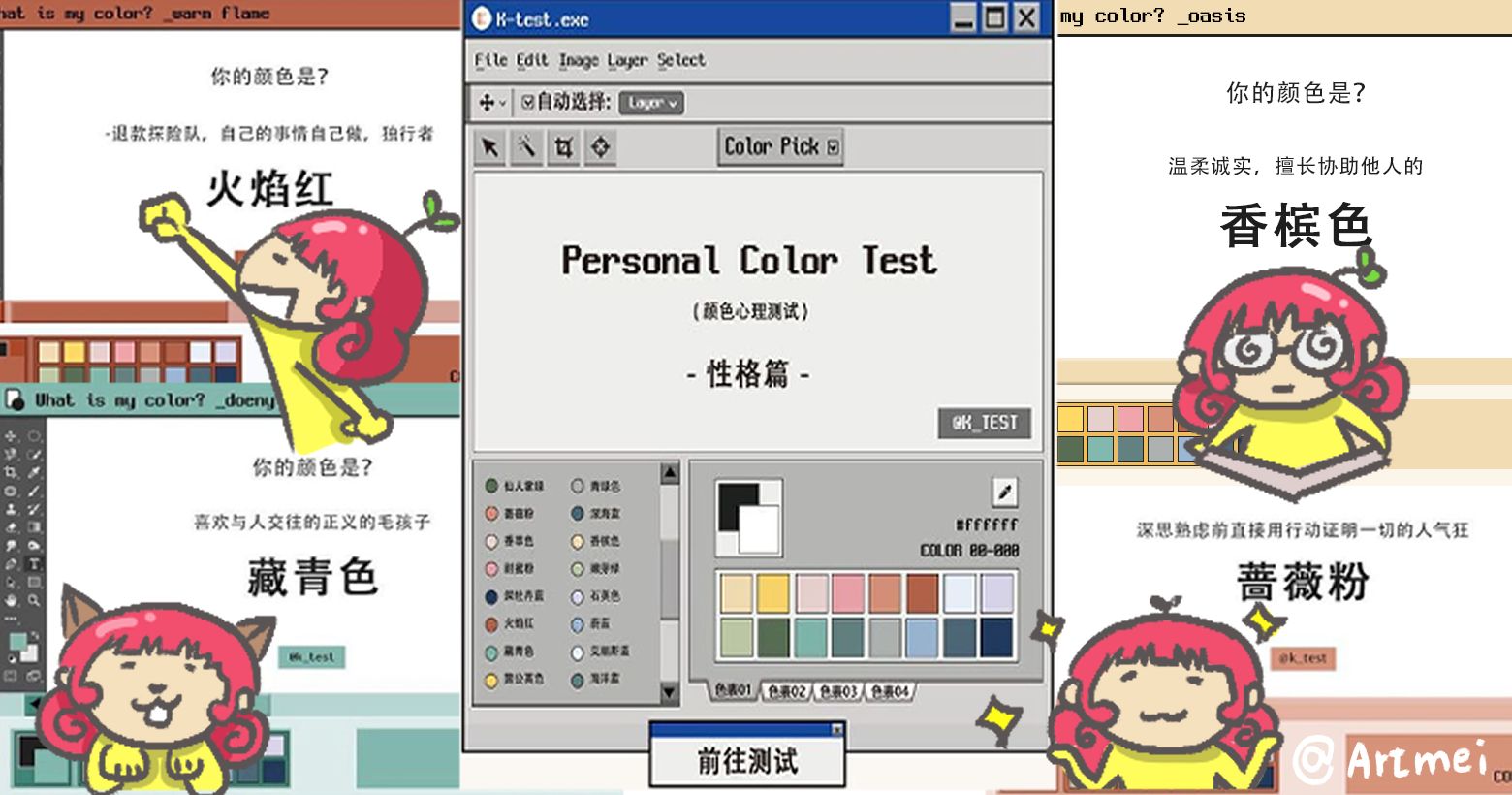This screenshot has height=795, width=1512.
Task: Switch to the 色表02 tab
Action: click(786, 691)
